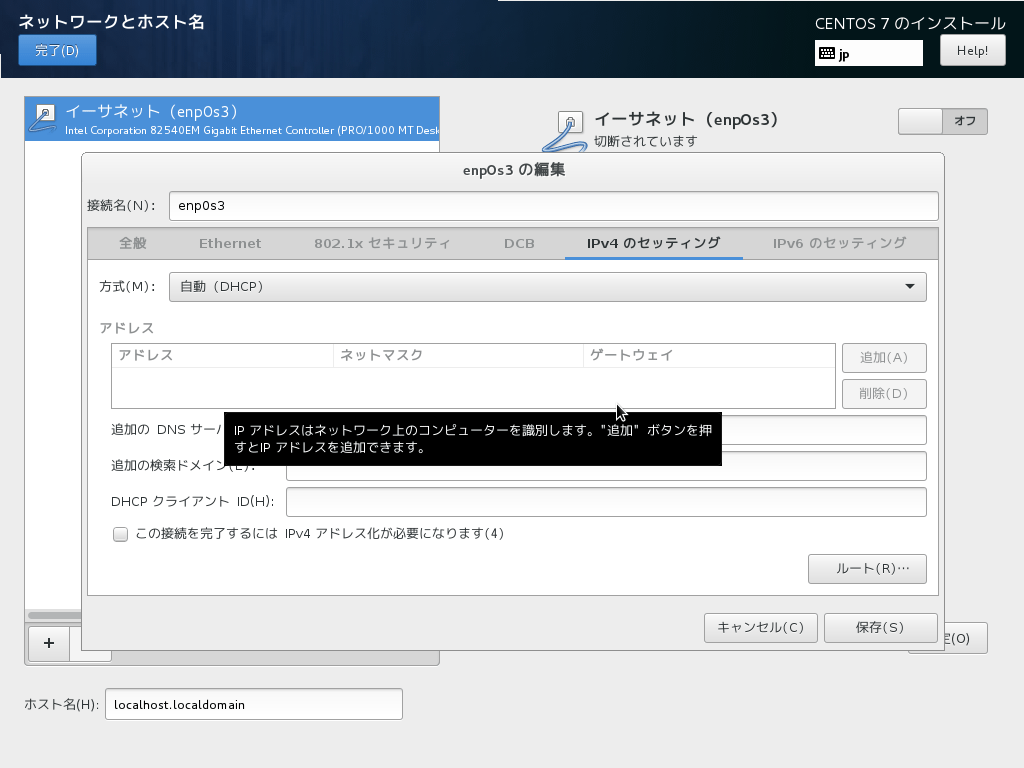1024x768 pixels.
Task: Switch to the IPv6 のセッティング tab
Action: 837,242
